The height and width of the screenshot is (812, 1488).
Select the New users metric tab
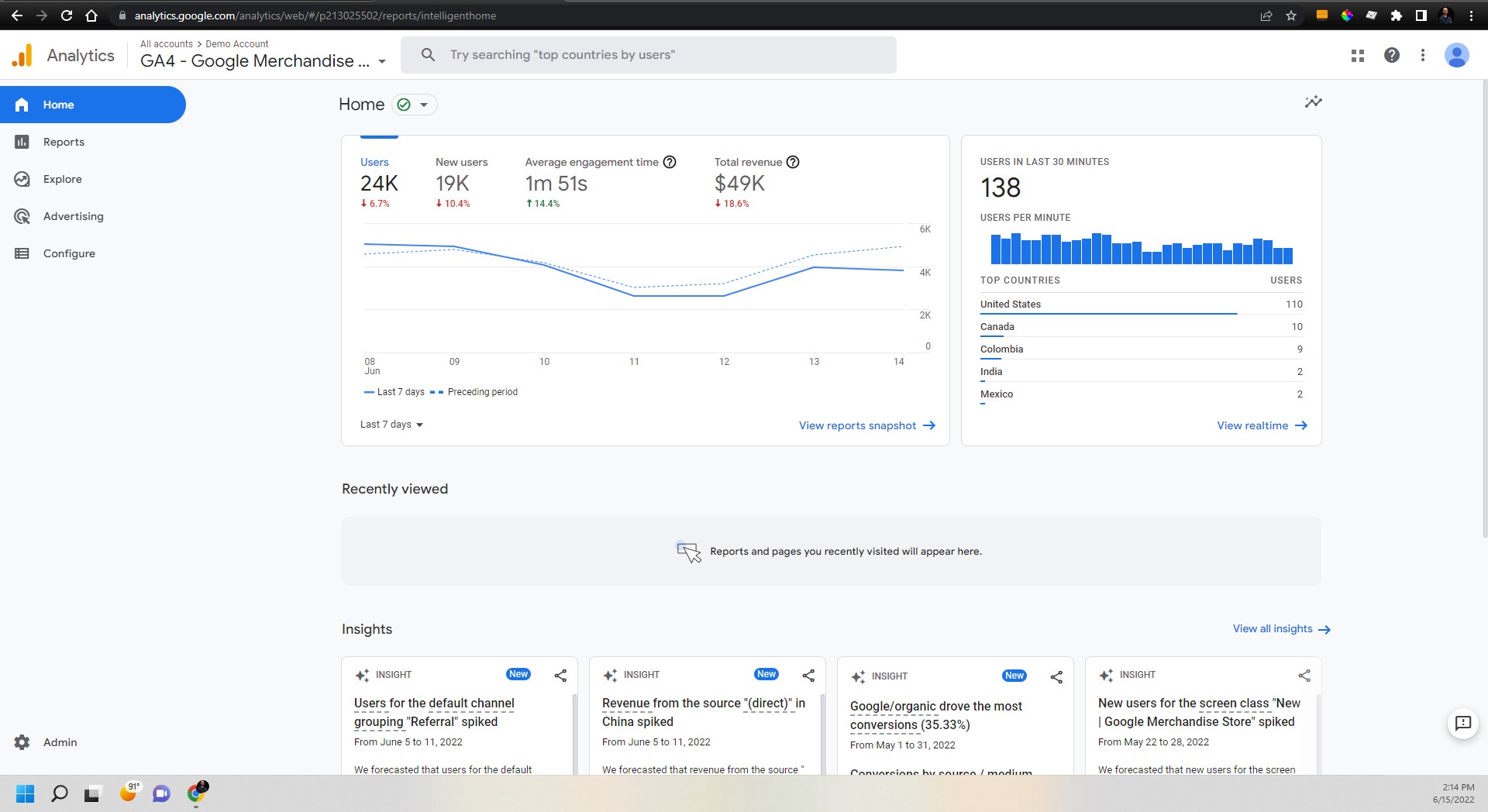click(x=461, y=183)
